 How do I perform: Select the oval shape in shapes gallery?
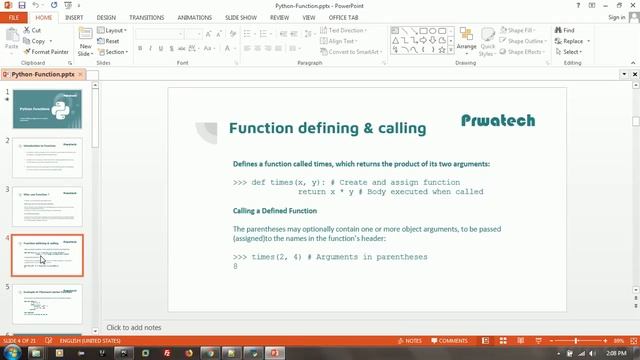point(433,31)
